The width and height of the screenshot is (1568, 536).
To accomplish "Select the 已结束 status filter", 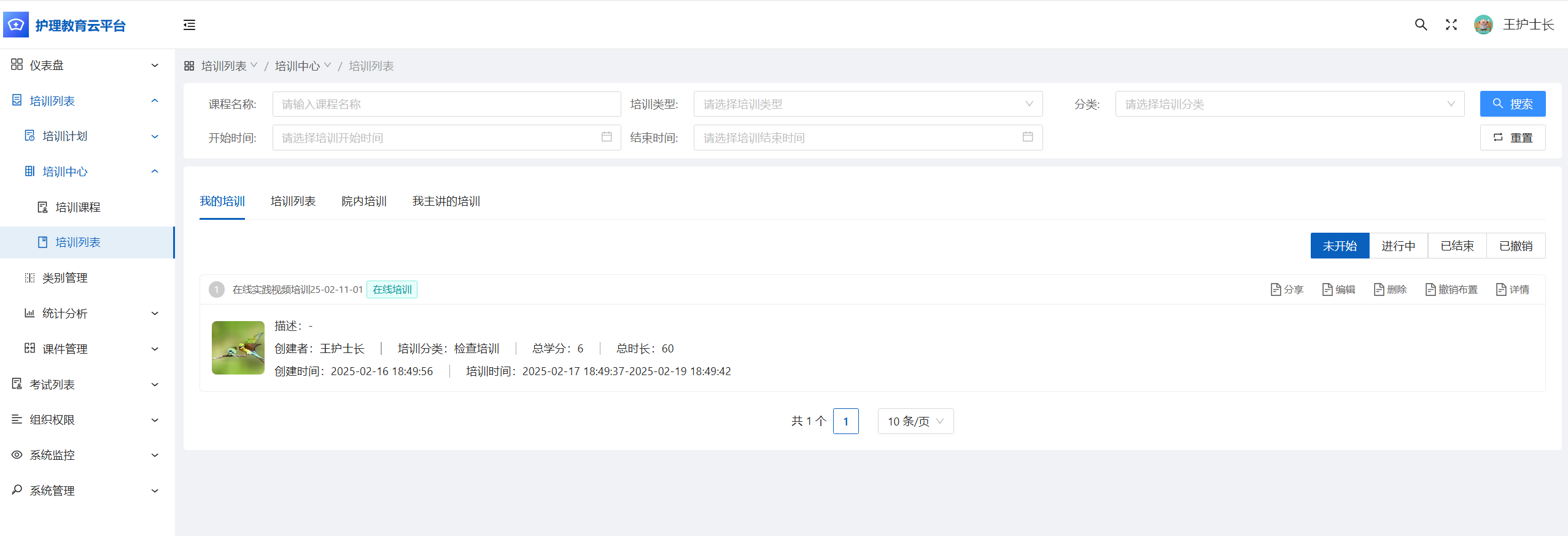I will (x=1457, y=246).
